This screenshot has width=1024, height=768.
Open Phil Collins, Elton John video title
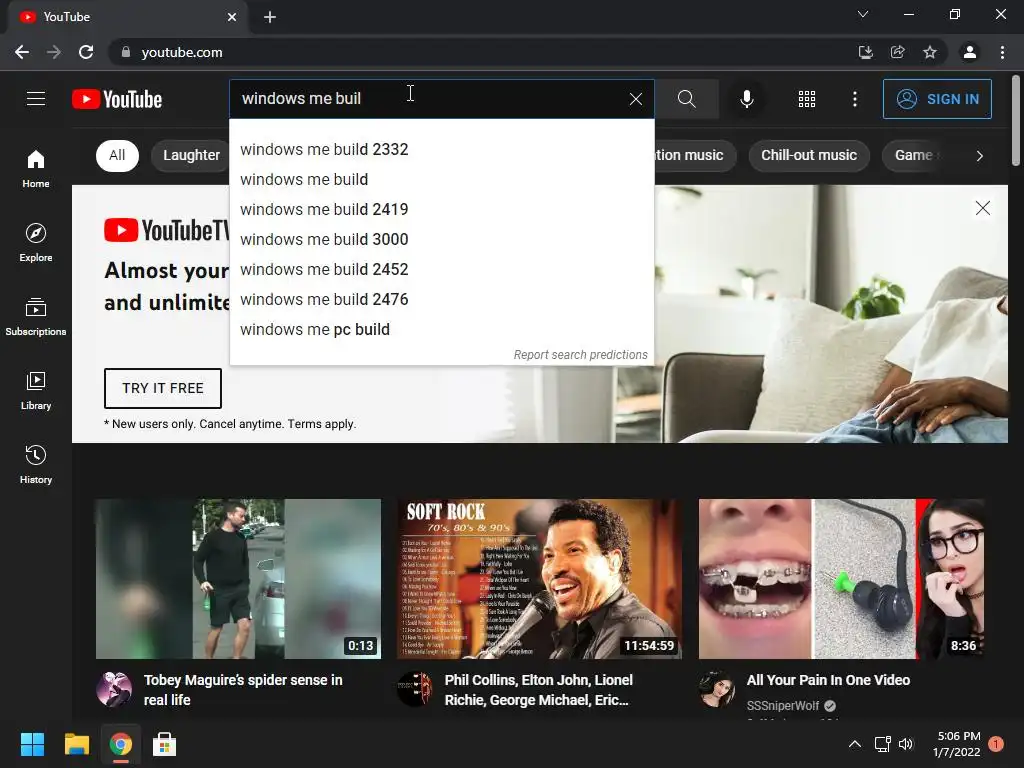[x=539, y=690]
